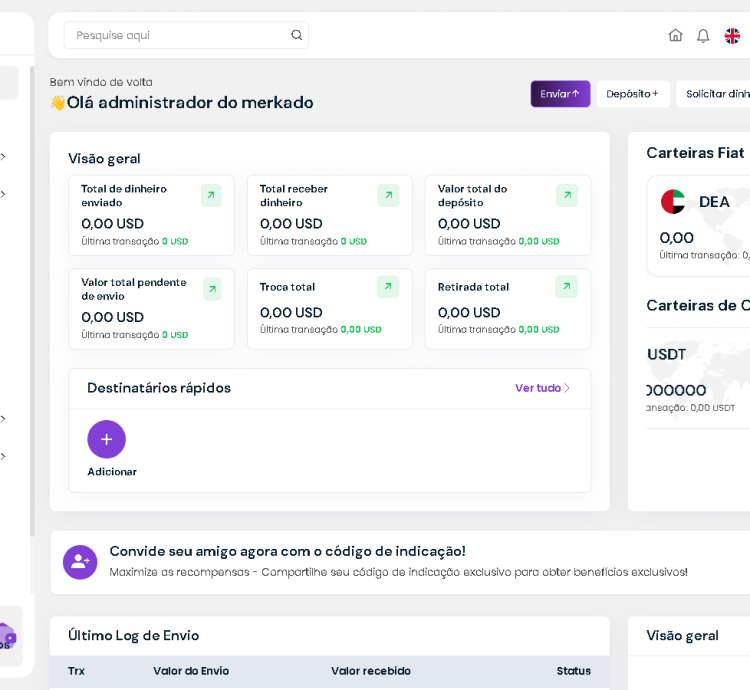Image resolution: width=750 pixels, height=690 pixels.
Task: Open arrow icon on Troca total card
Action: click(x=388, y=287)
